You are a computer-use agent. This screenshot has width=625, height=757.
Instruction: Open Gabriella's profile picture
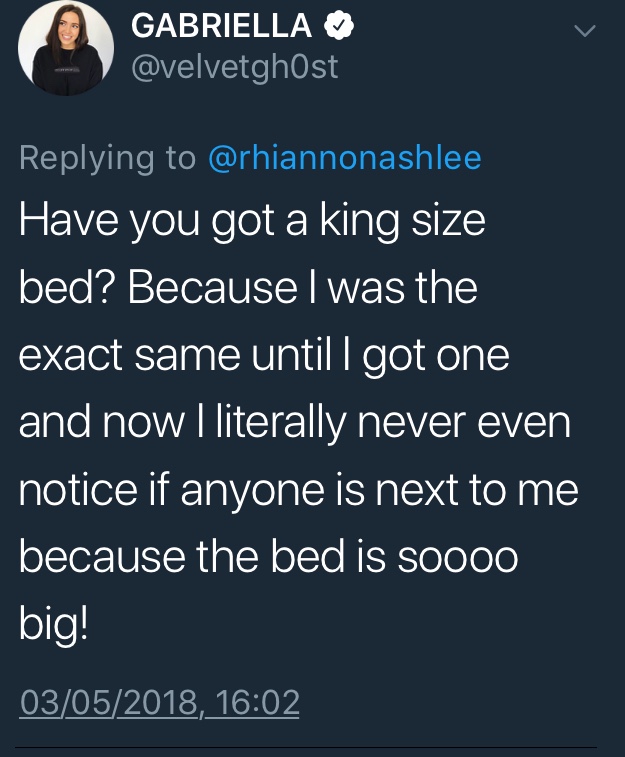click(x=65, y=49)
